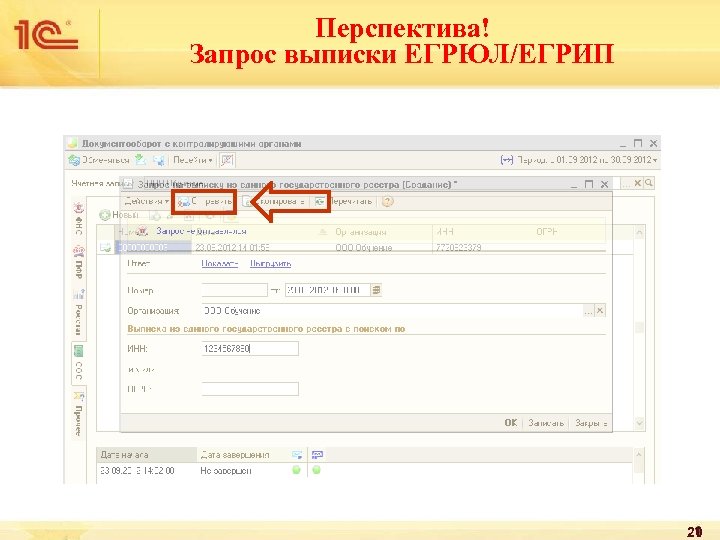Screen dimensions: 720x540
Task: Click the ellipsis select button of Организация field
Action: tap(588, 311)
